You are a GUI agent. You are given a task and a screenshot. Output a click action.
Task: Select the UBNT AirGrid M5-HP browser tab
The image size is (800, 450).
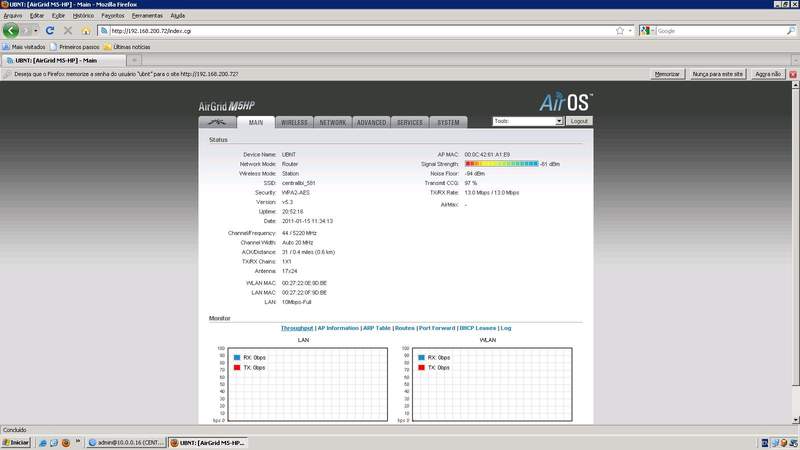point(63,60)
